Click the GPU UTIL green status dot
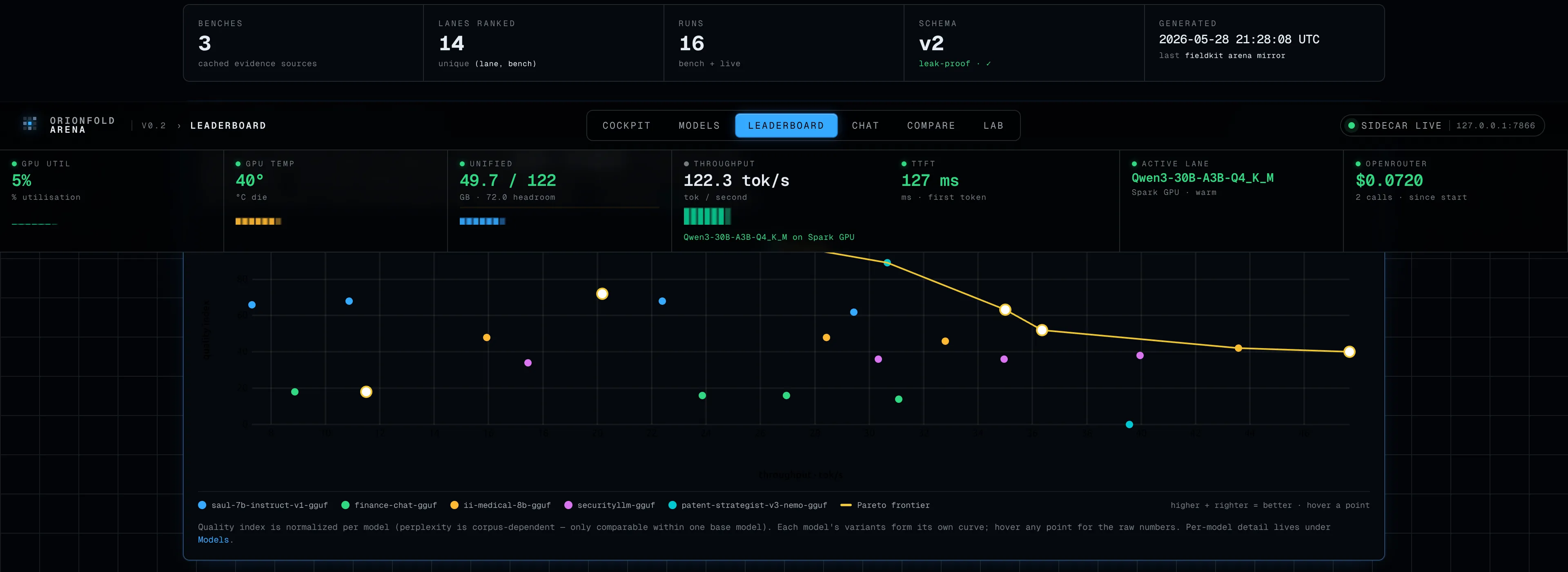The image size is (1568, 572). click(x=14, y=164)
